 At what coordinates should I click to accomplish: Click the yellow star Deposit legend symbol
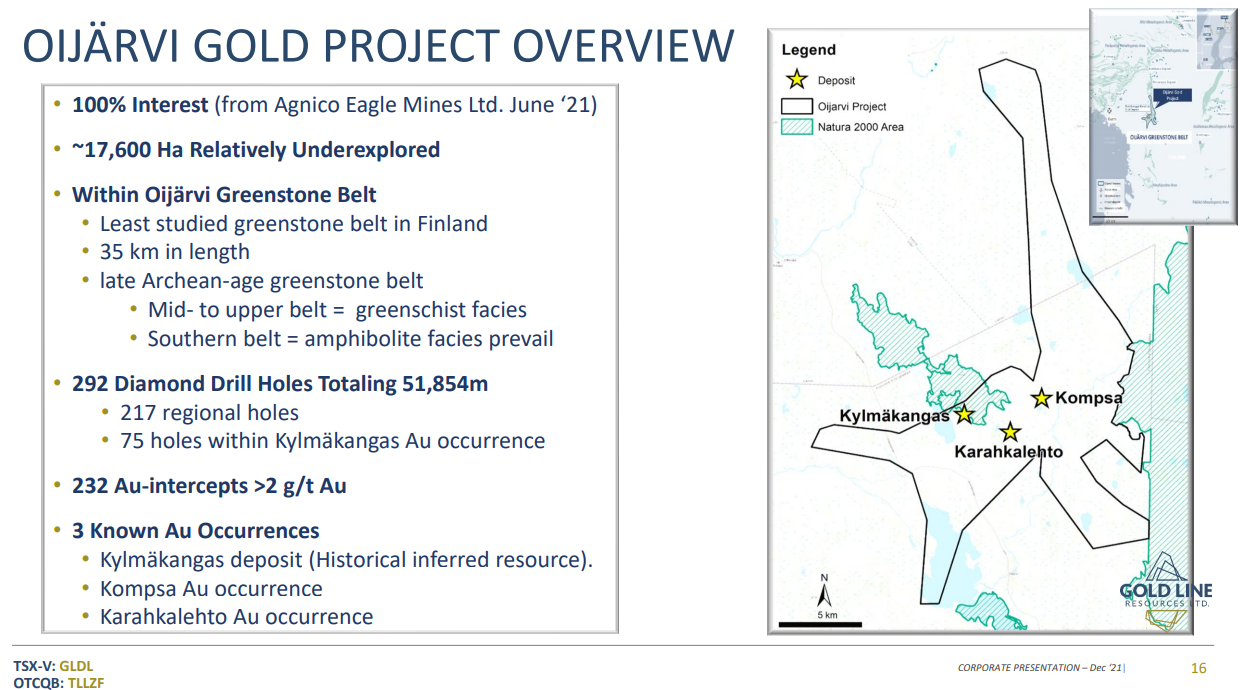(797, 80)
